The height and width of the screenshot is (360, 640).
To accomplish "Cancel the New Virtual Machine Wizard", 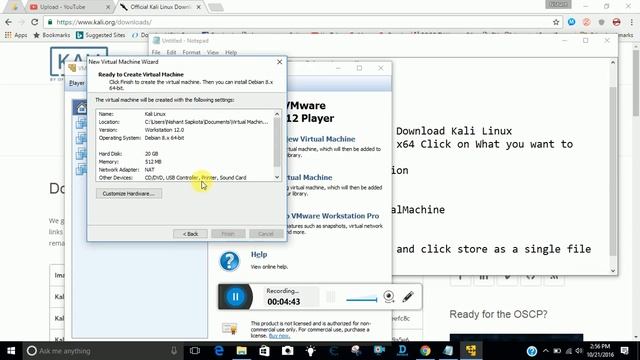I will (x=266, y=234).
